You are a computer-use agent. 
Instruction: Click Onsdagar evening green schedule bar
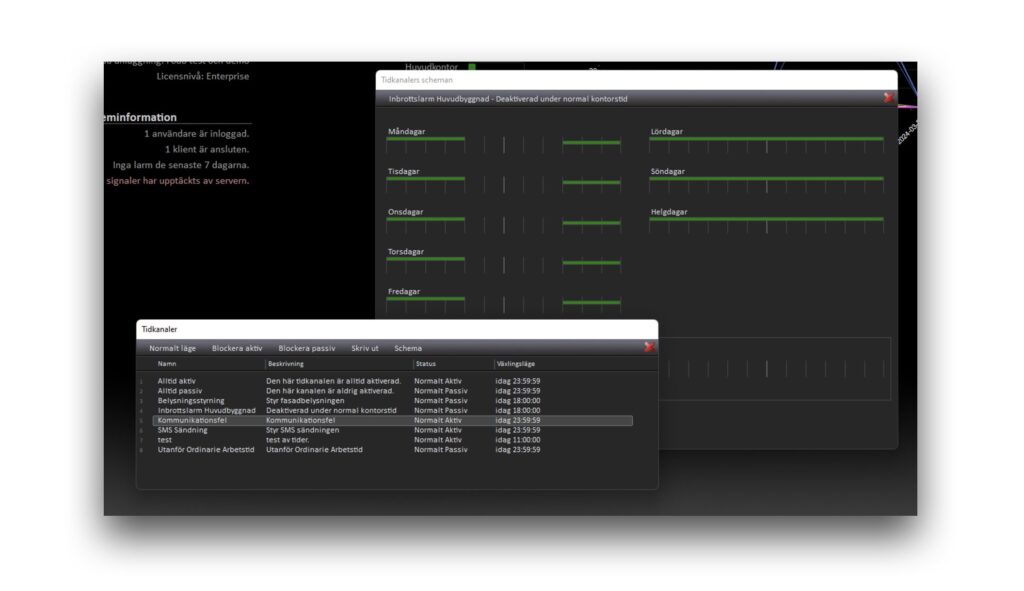(x=591, y=223)
